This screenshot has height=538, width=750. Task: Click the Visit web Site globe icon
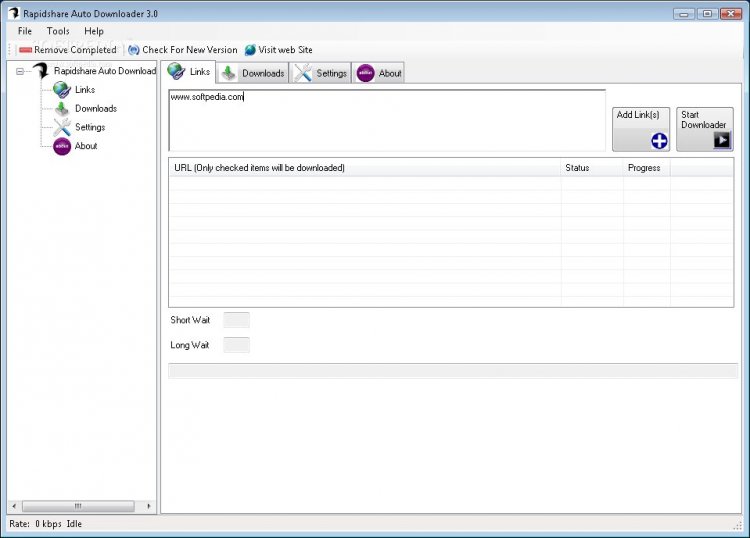click(250, 50)
